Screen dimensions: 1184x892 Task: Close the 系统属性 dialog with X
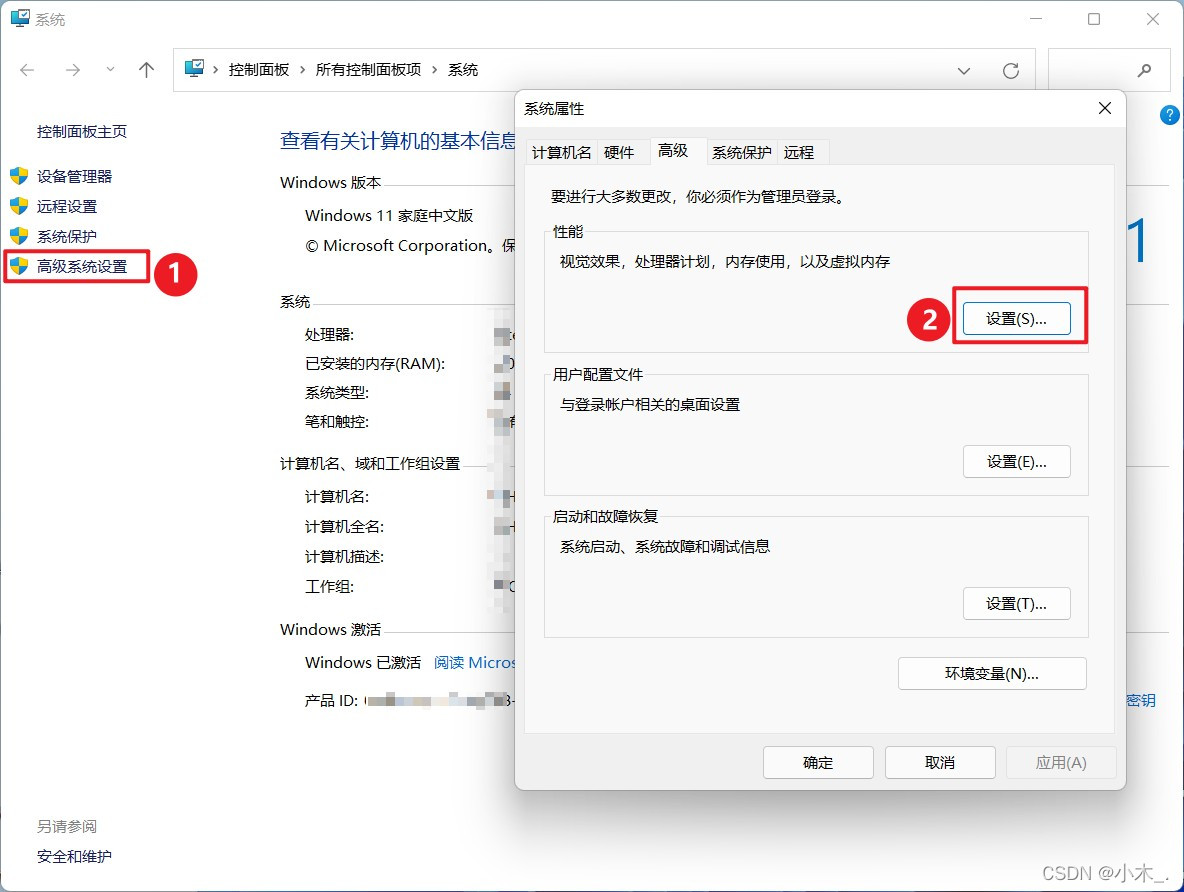pyautogui.click(x=1105, y=109)
